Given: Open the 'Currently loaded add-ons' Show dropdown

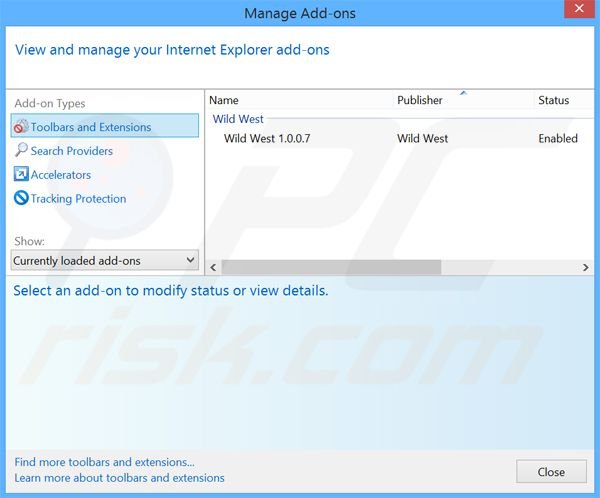Looking at the screenshot, I should 105,261.
